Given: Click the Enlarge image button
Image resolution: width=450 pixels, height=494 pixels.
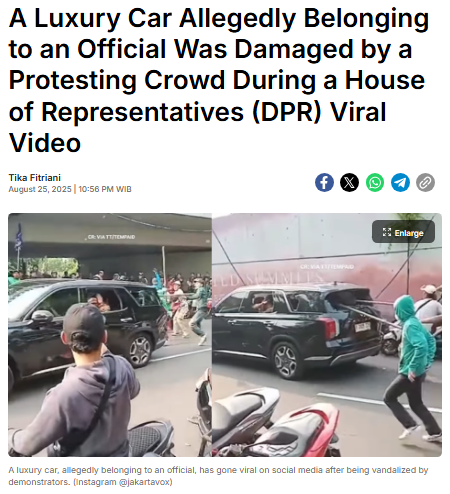Looking at the screenshot, I should click(x=403, y=232).
